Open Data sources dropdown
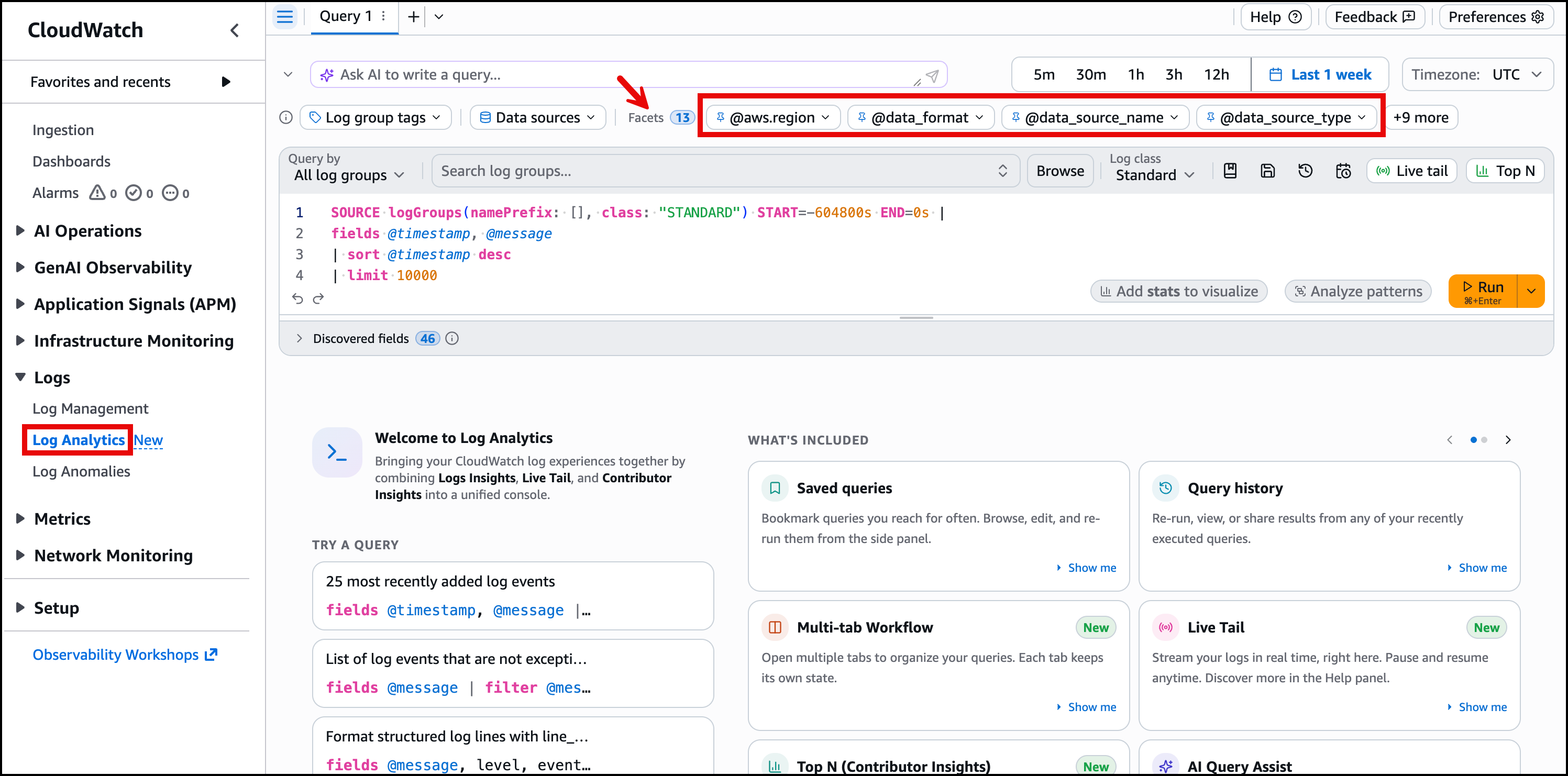The width and height of the screenshot is (1568, 776). 537,117
